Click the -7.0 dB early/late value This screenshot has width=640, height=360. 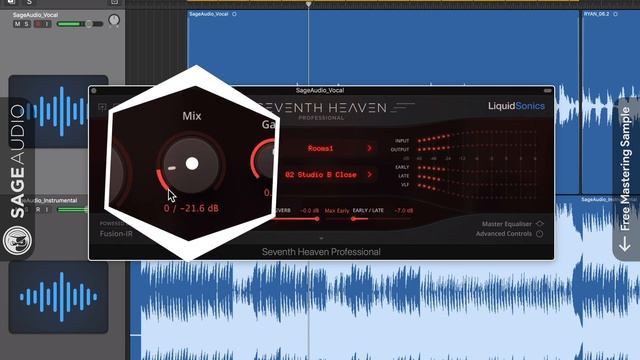pyautogui.click(x=404, y=211)
